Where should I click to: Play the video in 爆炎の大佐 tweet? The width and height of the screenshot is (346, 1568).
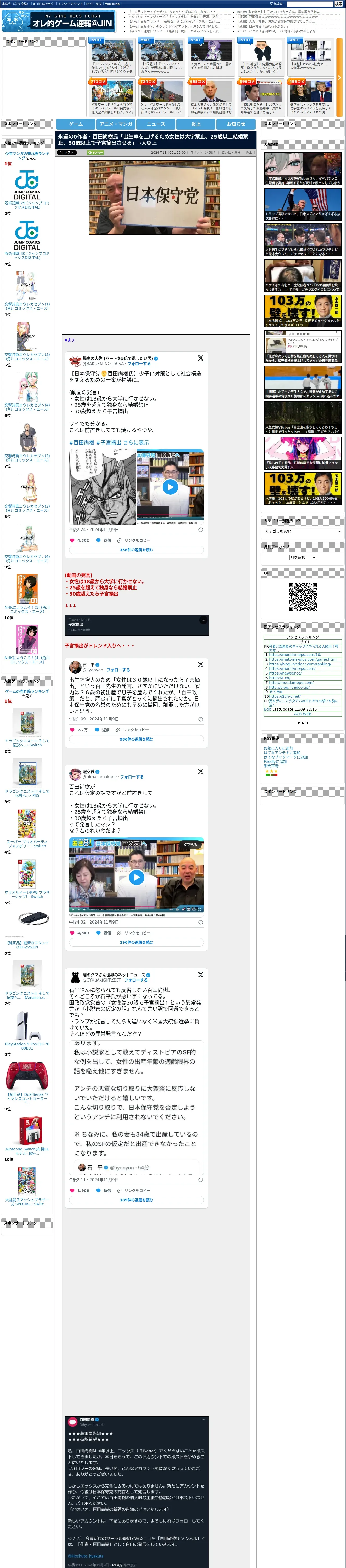170,487
